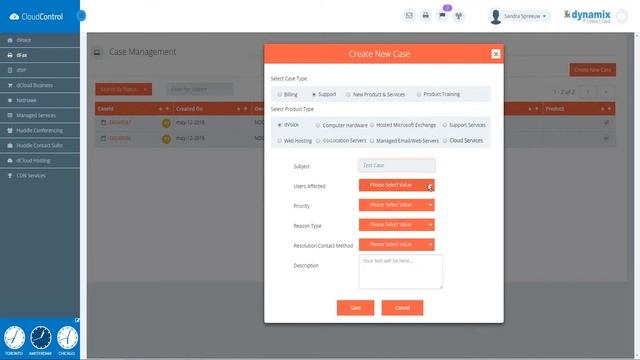Viewport: 640px width, 360px height.
Task: Choose Managed Email/Web Servers product type
Action: click(x=372, y=141)
